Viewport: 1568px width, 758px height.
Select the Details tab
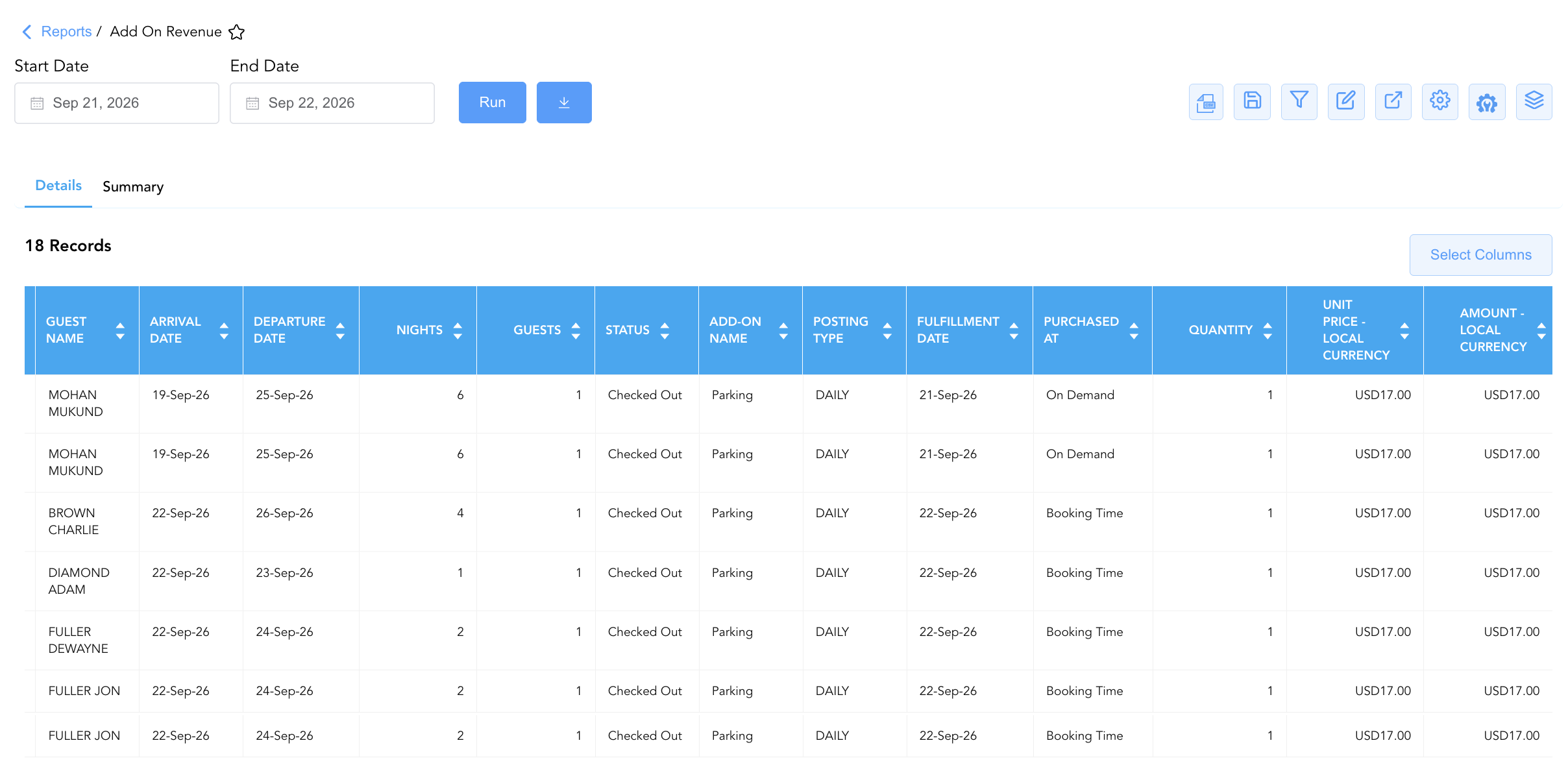pyautogui.click(x=58, y=186)
